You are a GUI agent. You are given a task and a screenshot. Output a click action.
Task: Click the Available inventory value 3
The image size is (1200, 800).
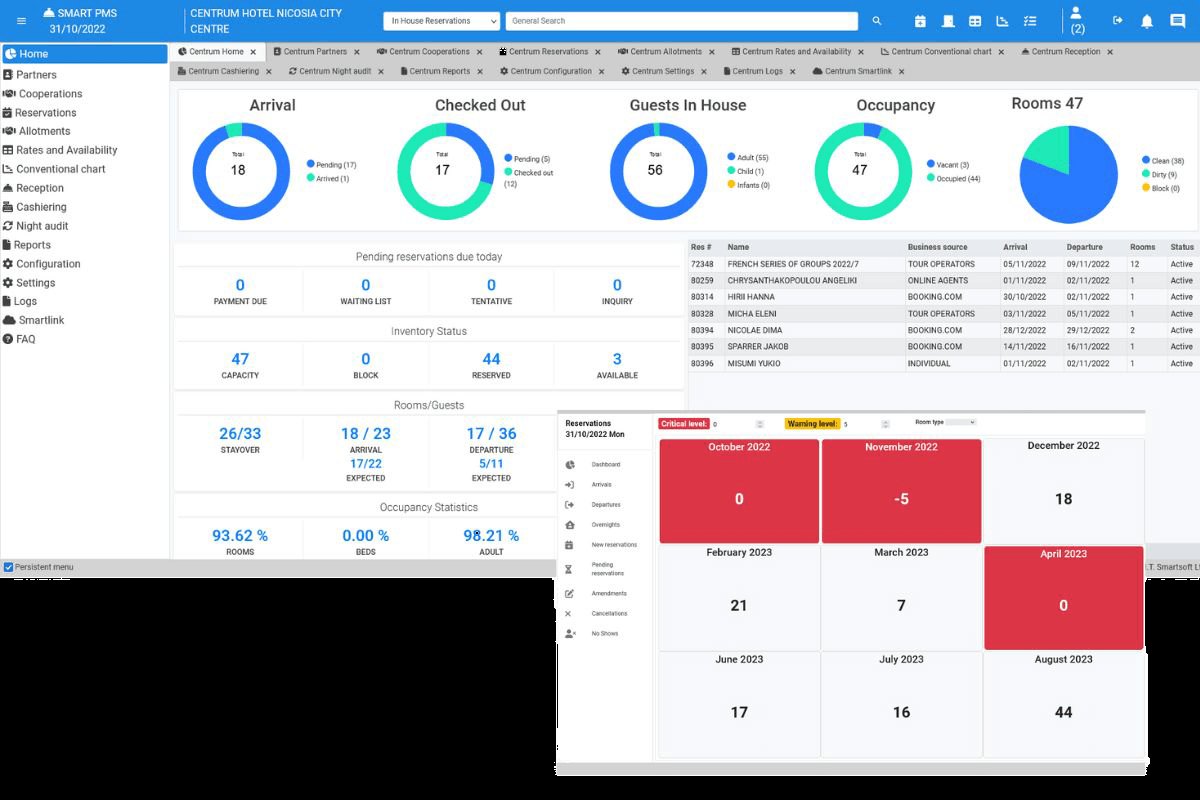click(617, 359)
